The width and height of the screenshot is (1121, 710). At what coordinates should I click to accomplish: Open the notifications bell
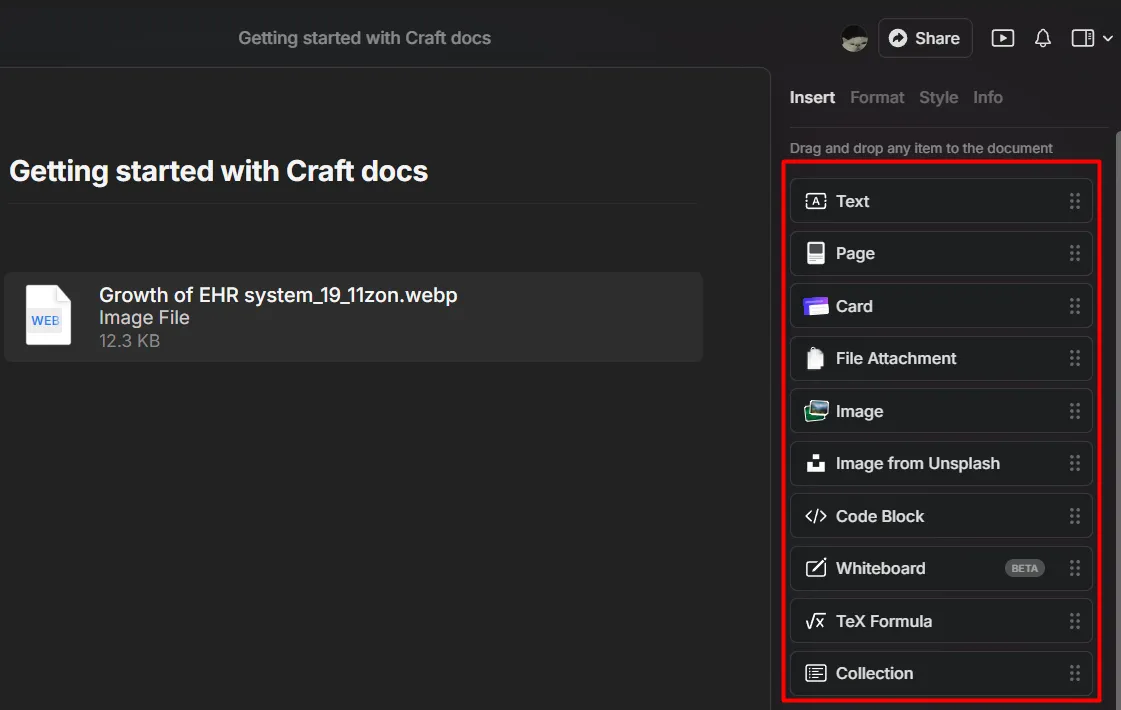(x=1043, y=38)
